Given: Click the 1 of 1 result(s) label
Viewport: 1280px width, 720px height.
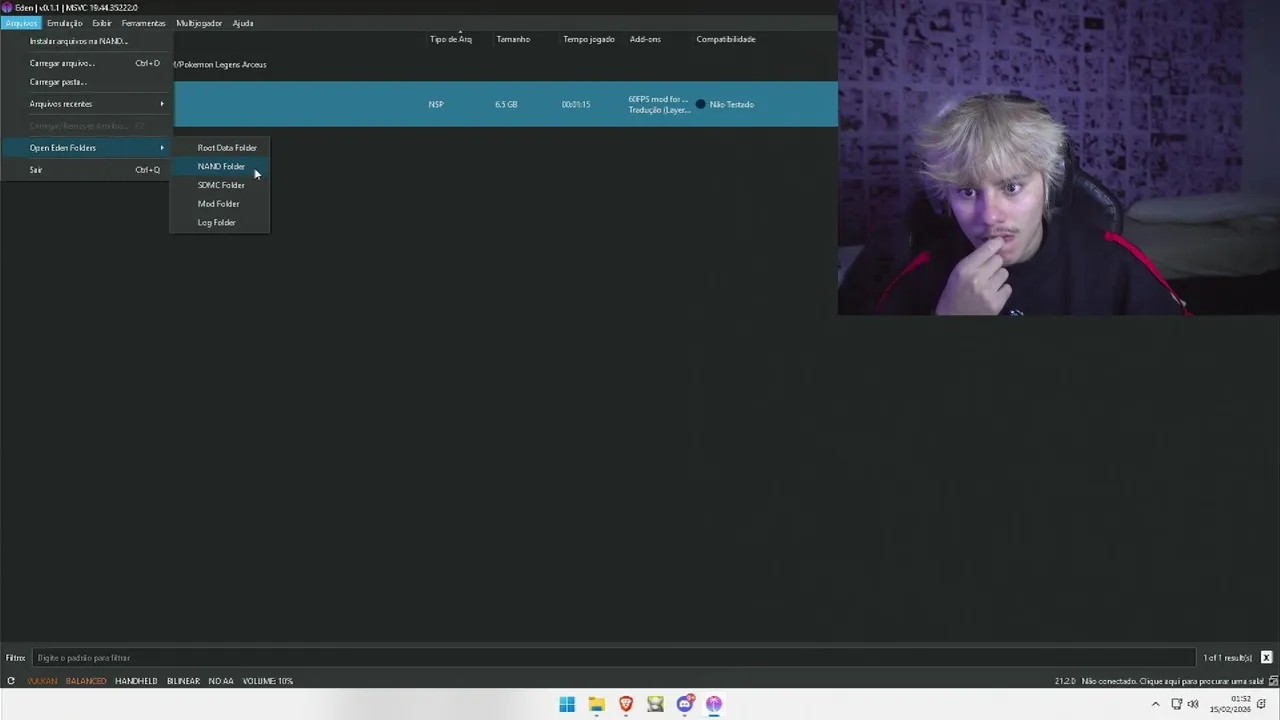Looking at the screenshot, I should point(1227,658).
